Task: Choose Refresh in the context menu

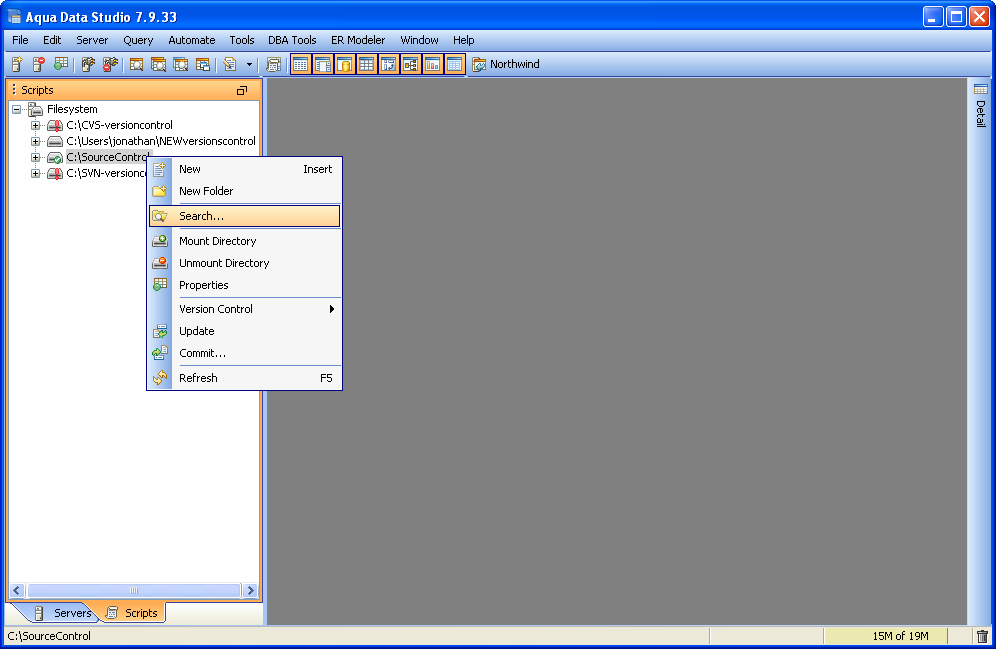Action: (x=245, y=378)
